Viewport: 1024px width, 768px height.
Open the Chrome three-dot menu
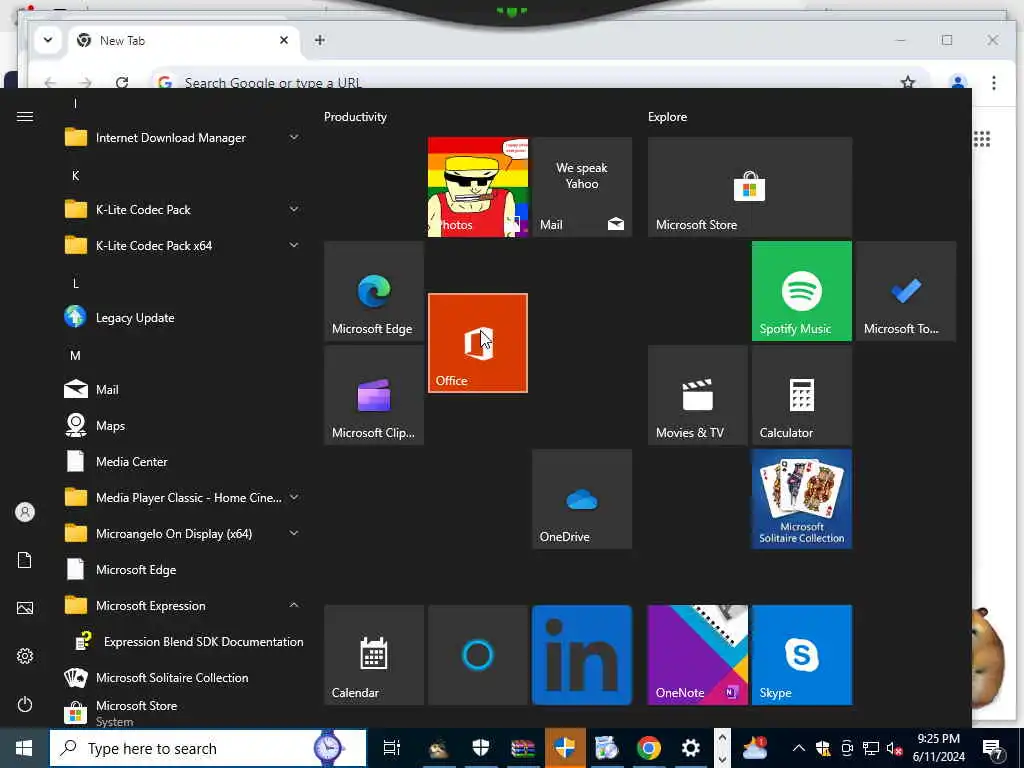[993, 82]
